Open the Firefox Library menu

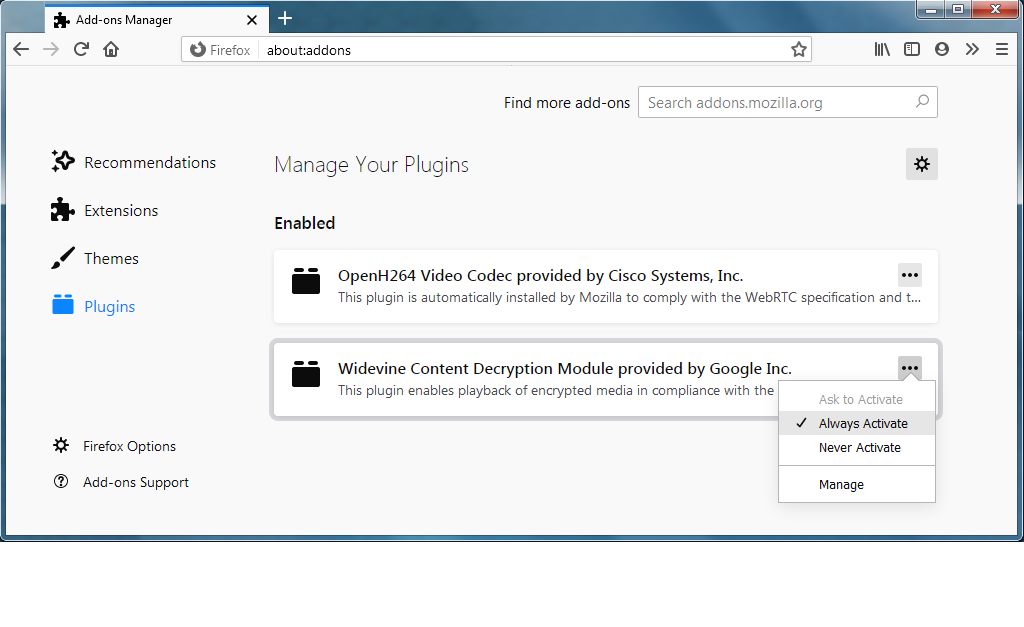pos(882,48)
